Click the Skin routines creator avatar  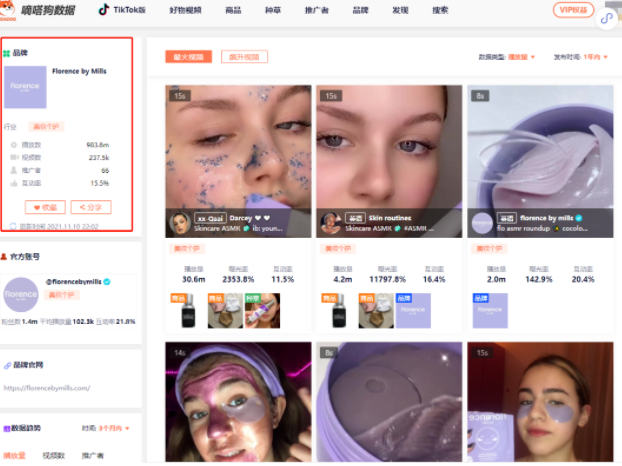[x=331, y=223]
